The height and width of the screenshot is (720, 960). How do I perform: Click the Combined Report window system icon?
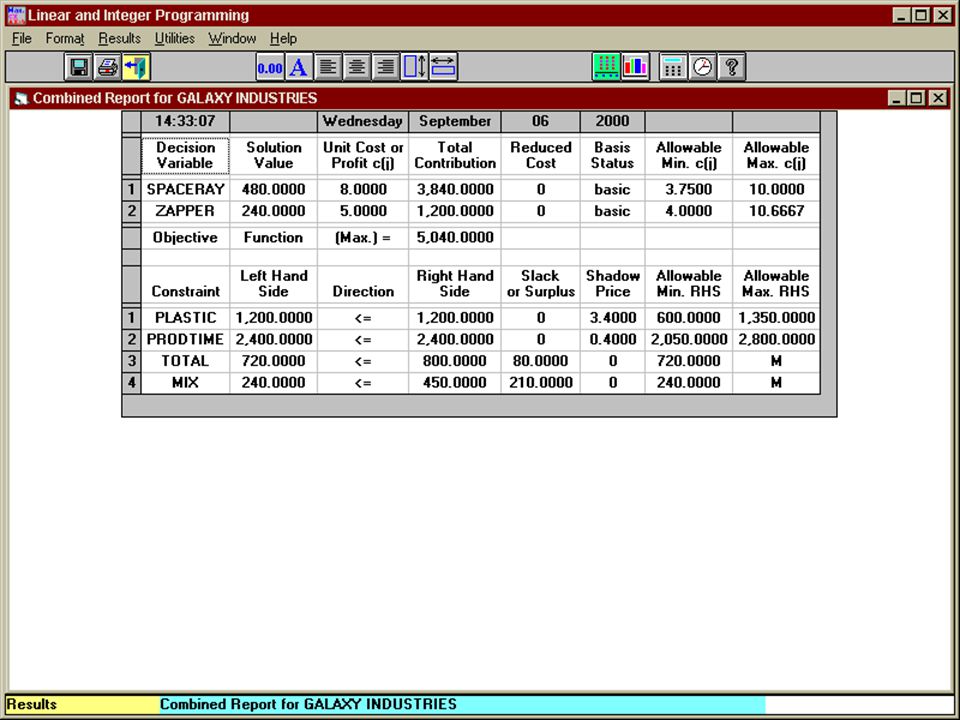coord(21,99)
